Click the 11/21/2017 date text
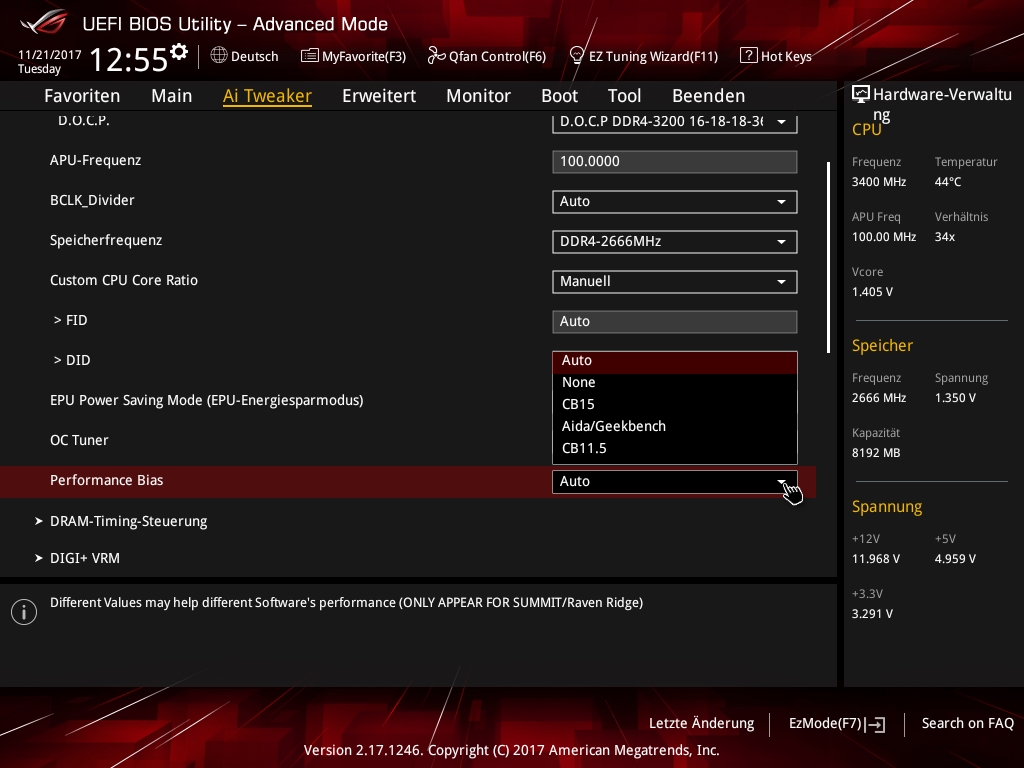Image resolution: width=1024 pixels, height=768 pixels. coord(50,55)
